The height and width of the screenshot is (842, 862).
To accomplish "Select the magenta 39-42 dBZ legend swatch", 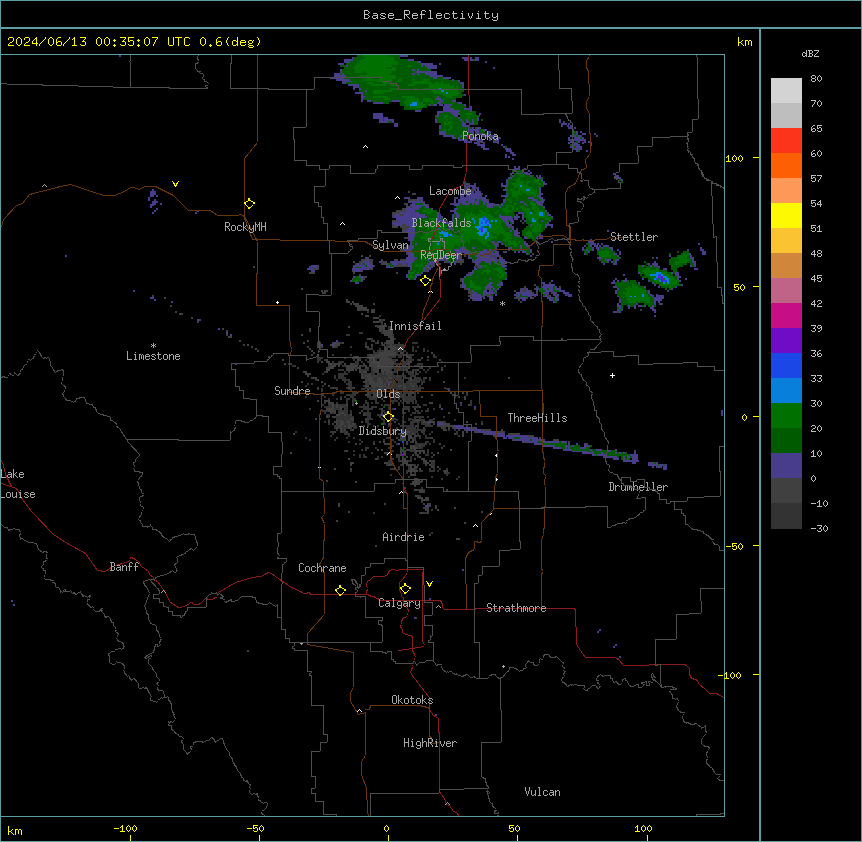I will pyautogui.click(x=786, y=315).
